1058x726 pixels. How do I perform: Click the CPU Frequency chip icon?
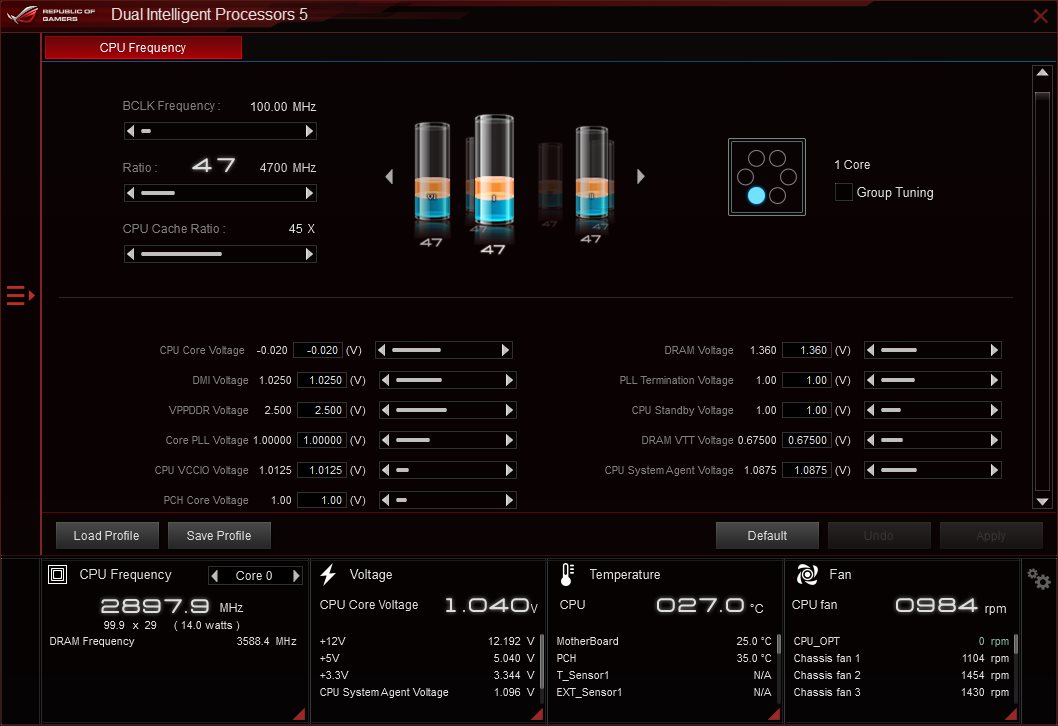[x=57, y=574]
